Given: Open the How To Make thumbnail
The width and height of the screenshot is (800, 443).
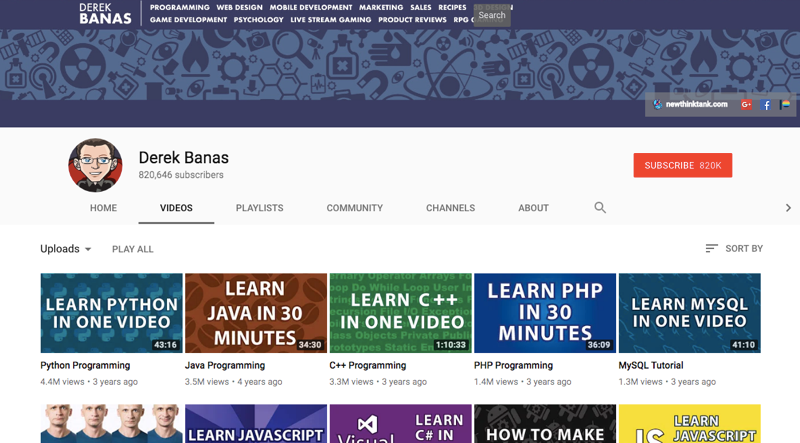Looking at the screenshot, I should click(x=545, y=424).
